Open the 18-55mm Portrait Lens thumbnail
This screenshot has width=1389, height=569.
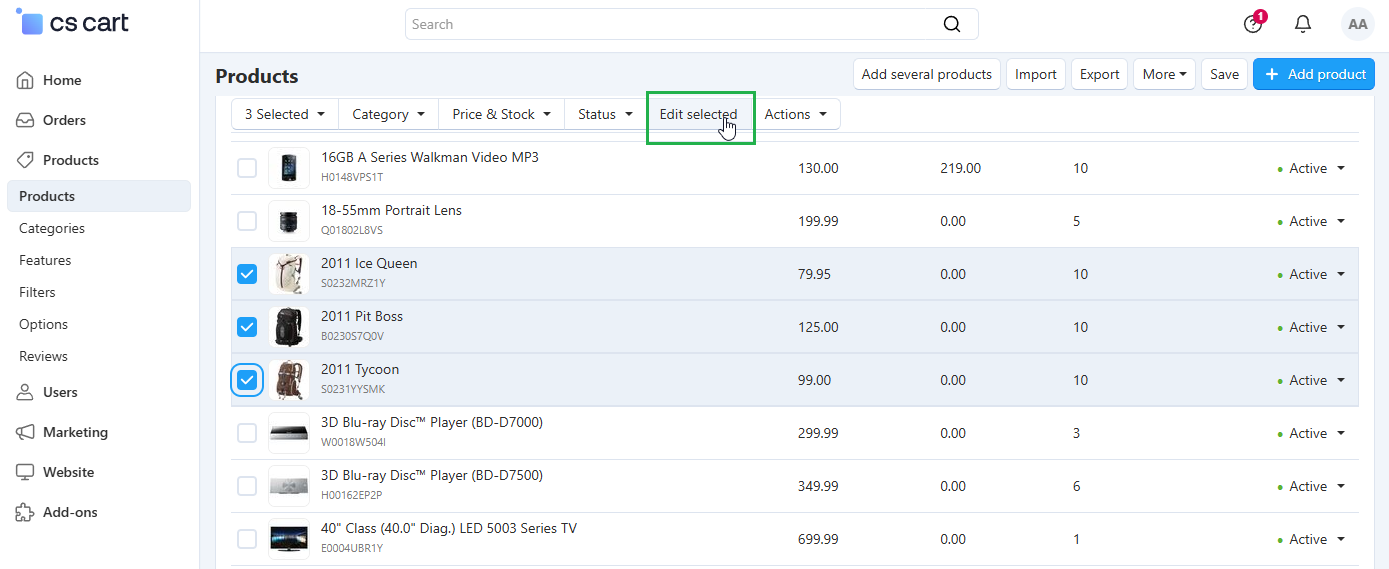pyautogui.click(x=289, y=221)
